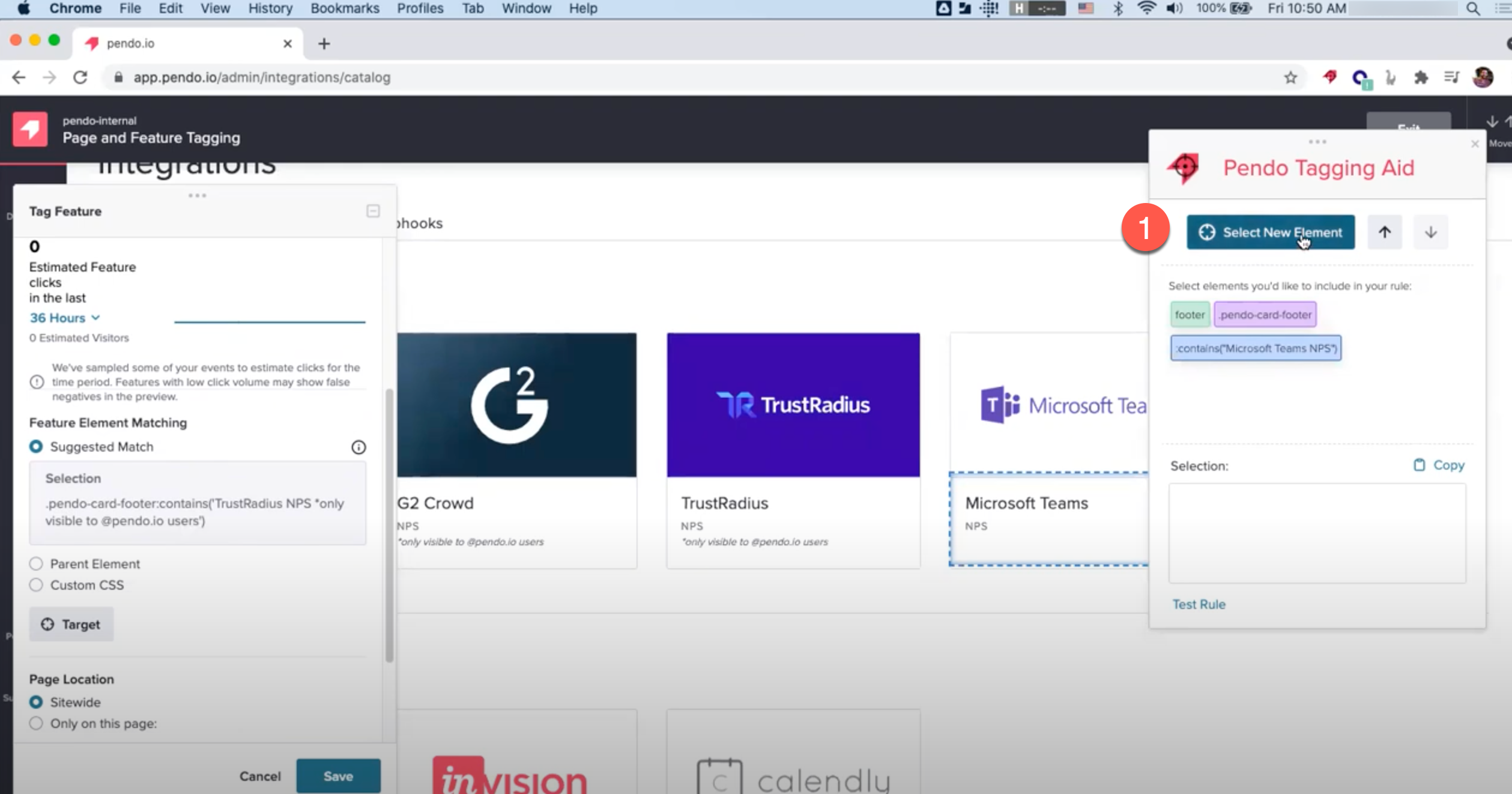This screenshot has width=1512, height=794.
Task: Open the File menu
Action: pyautogui.click(x=130, y=8)
